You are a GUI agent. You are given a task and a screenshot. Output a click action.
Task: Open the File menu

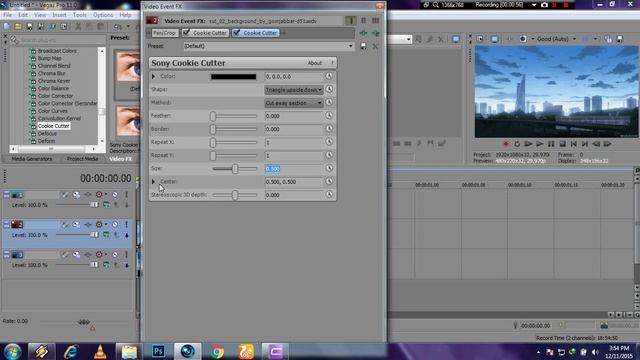[x=7, y=15]
